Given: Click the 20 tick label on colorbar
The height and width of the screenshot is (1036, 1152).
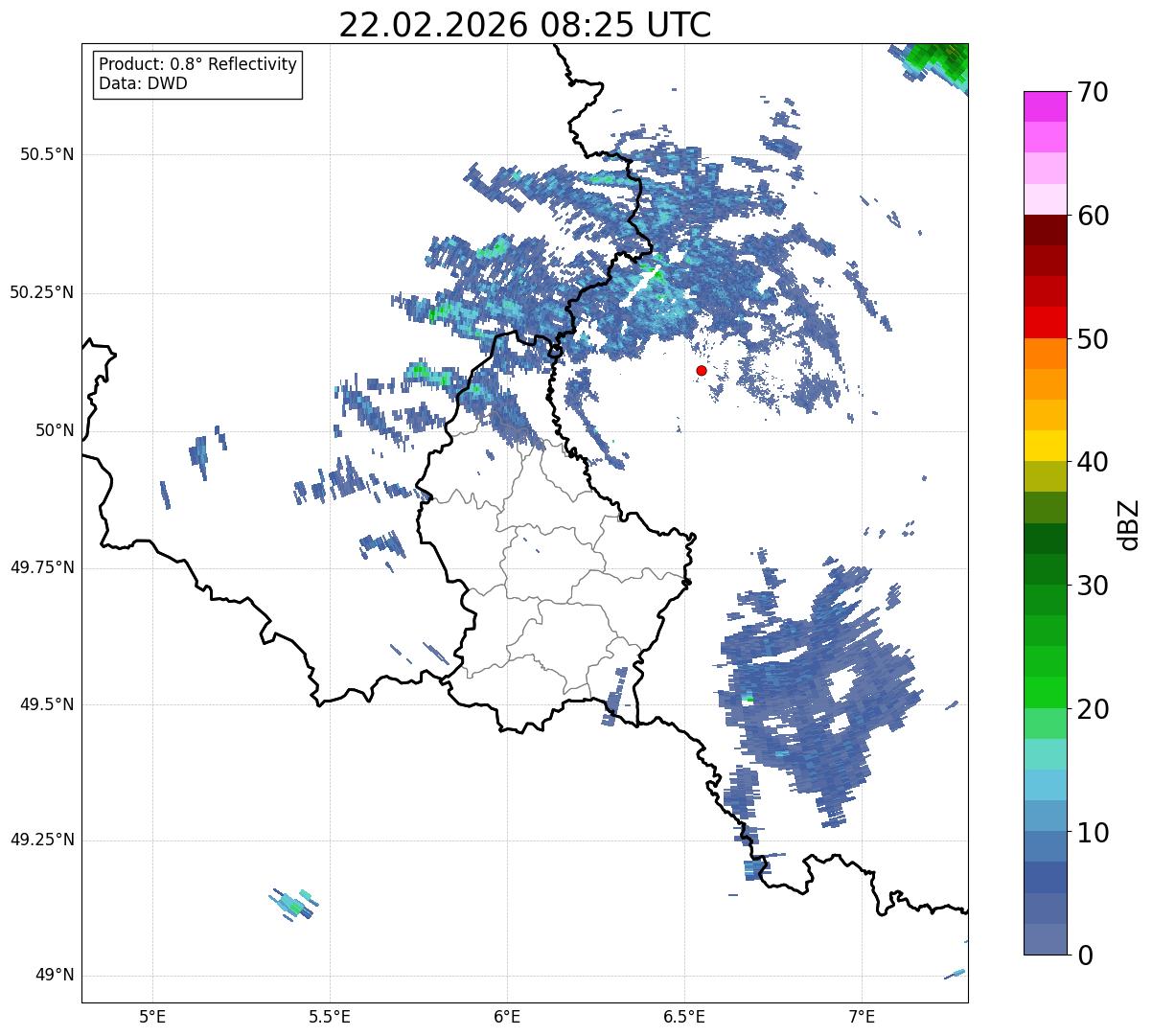Looking at the screenshot, I should click(1093, 709).
